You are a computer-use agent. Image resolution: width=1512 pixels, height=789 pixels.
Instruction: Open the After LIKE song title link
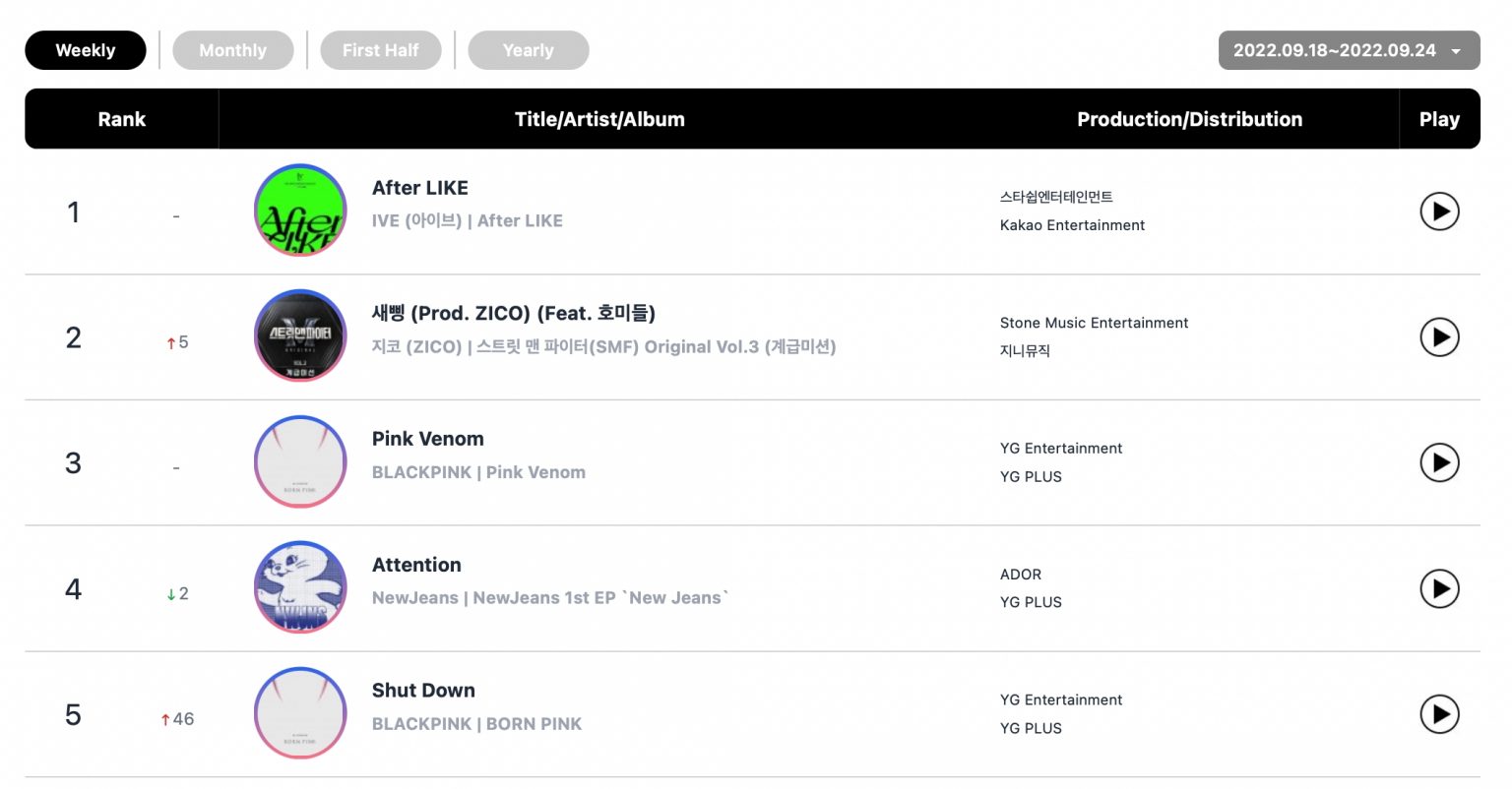420,188
